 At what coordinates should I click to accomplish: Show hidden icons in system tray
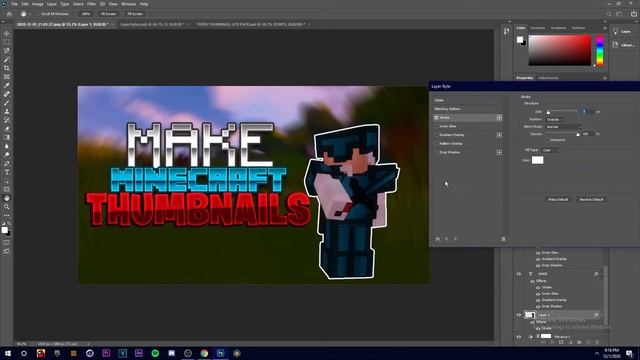click(x=597, y=353)
